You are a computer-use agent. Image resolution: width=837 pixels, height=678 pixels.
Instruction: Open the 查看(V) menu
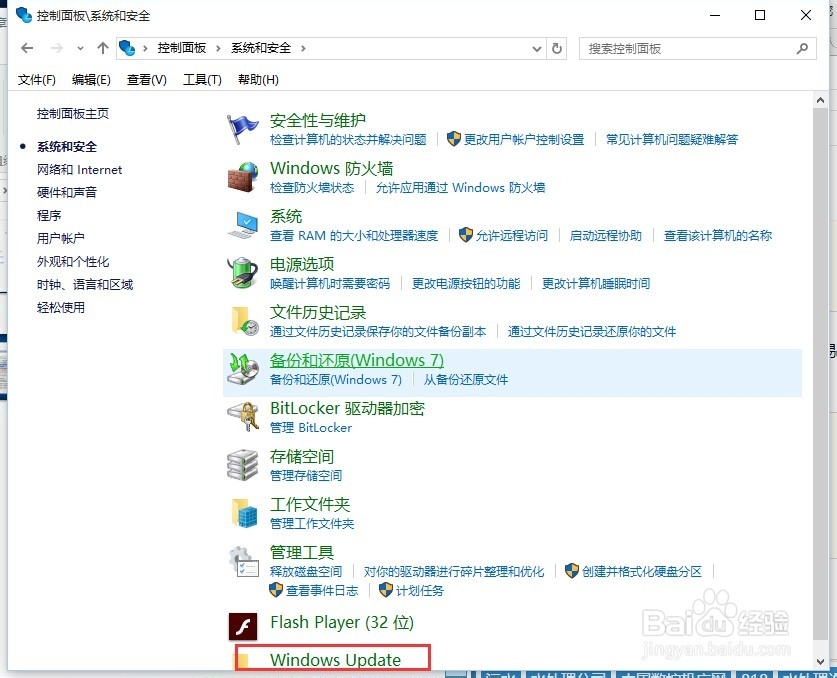[147, 80]
